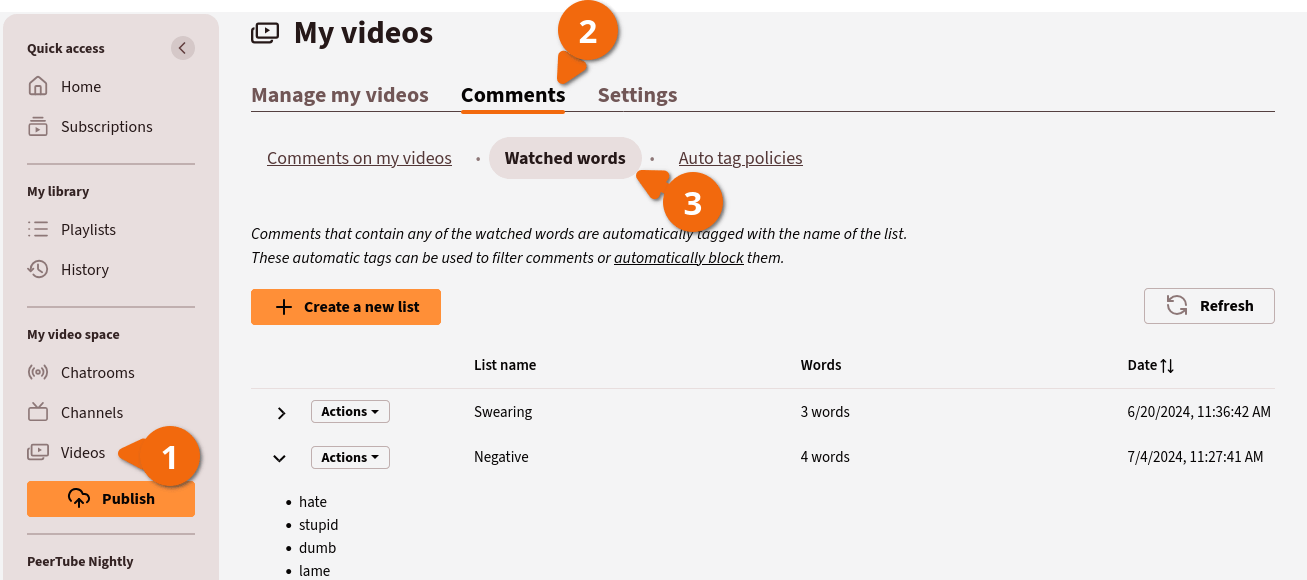Image resolution: width=1307 pixels, height=580 pixels.
Task: Open the Auto tag policies link
Action: tap(741, 158)
